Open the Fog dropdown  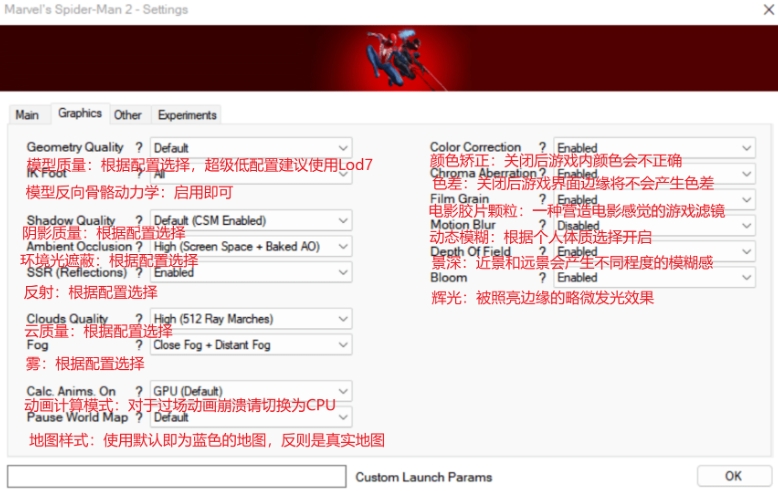coord(251,345)
